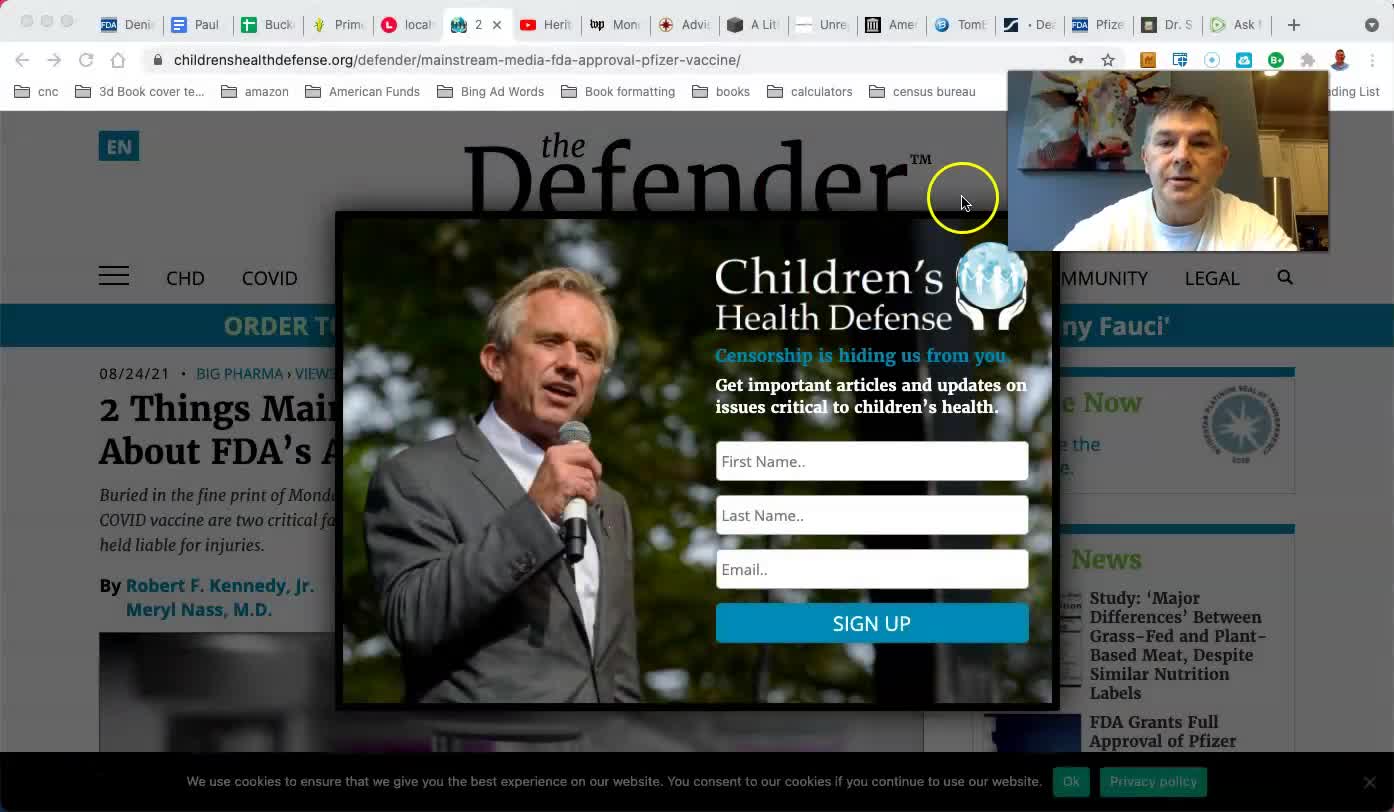Viewport: 1394px width, 812px height.
Task: Click the site search magnifier icon
Action: [1285, 277]
